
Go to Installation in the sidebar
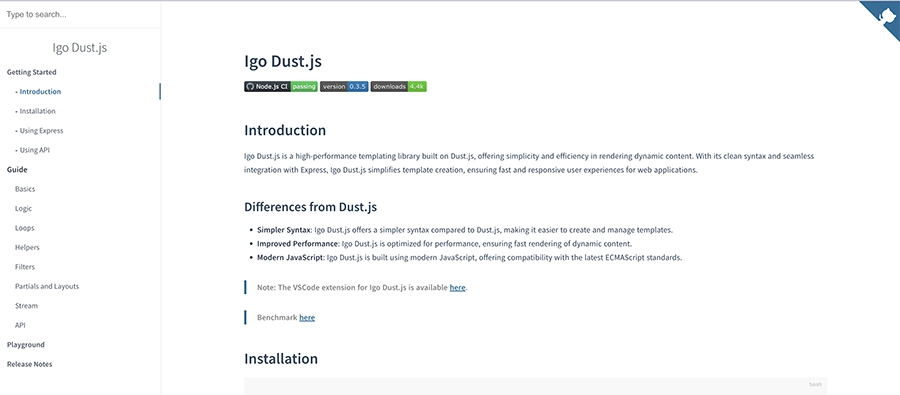(37, 111)
